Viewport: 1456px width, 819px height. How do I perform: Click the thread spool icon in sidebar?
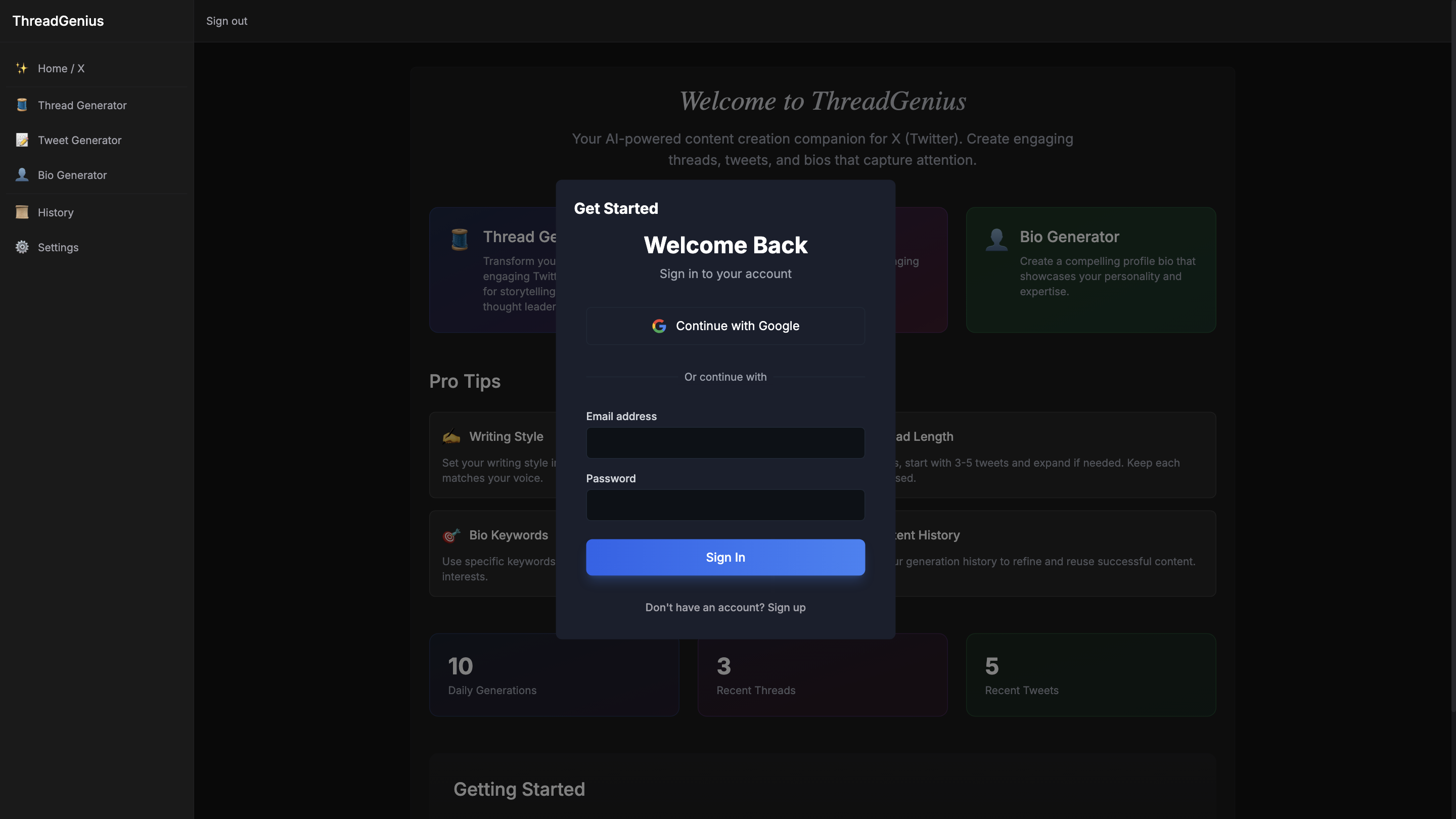coord(21,105)
